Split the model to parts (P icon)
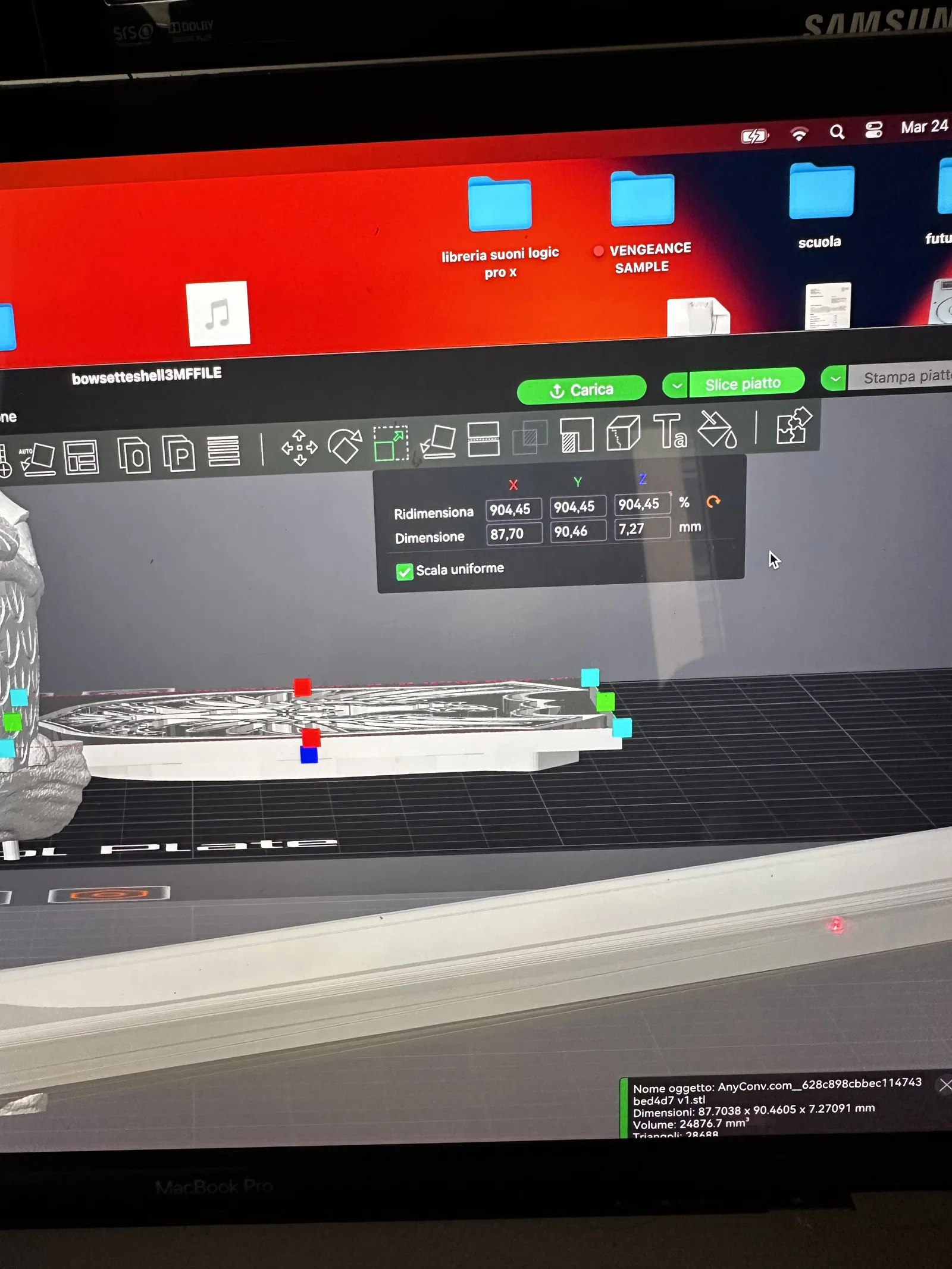This screenshot has width=952, height=1269. [x=179, y=453]
